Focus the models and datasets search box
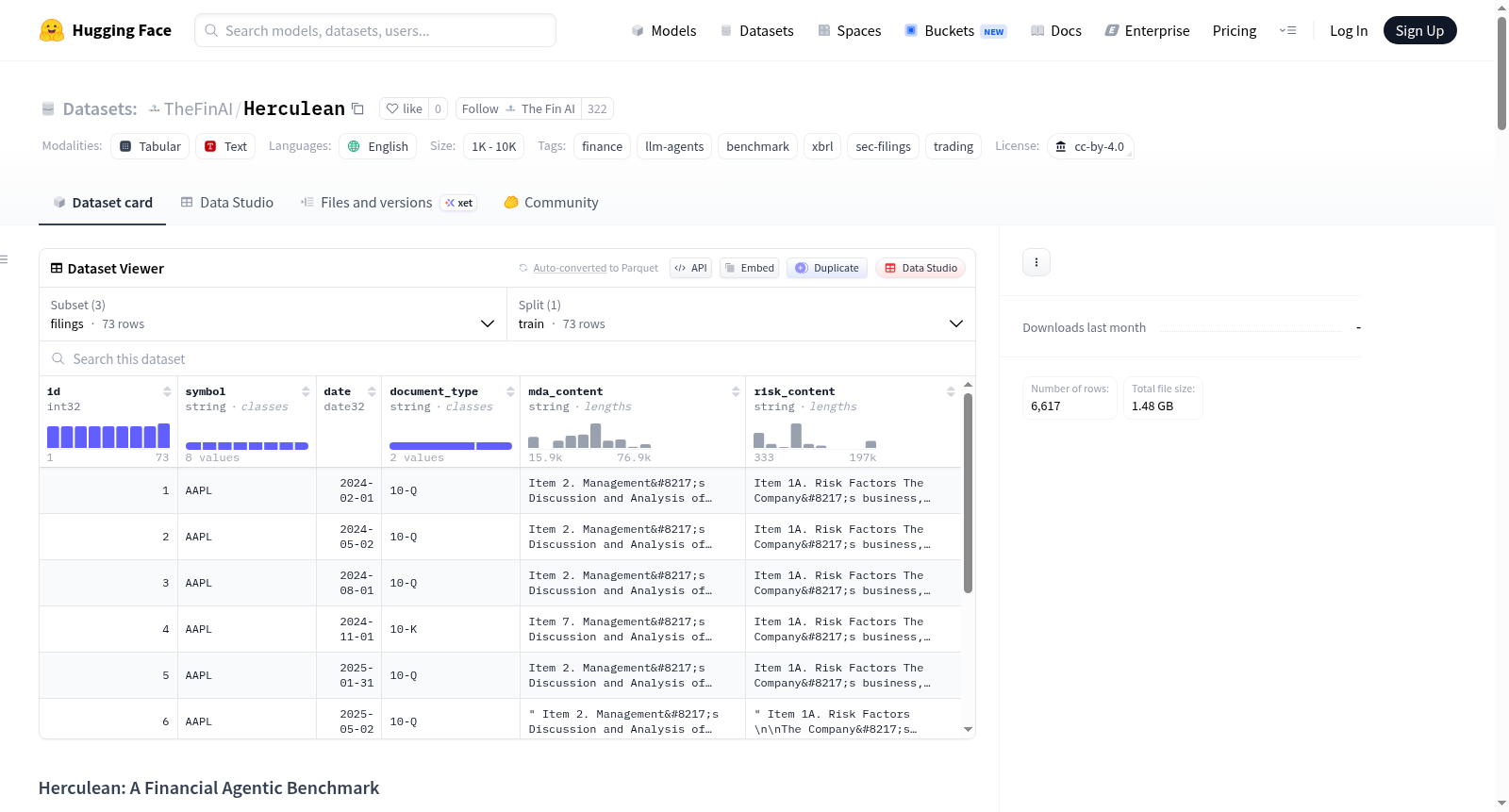Screen dimensions: 1509x812 tap(375, 30)
